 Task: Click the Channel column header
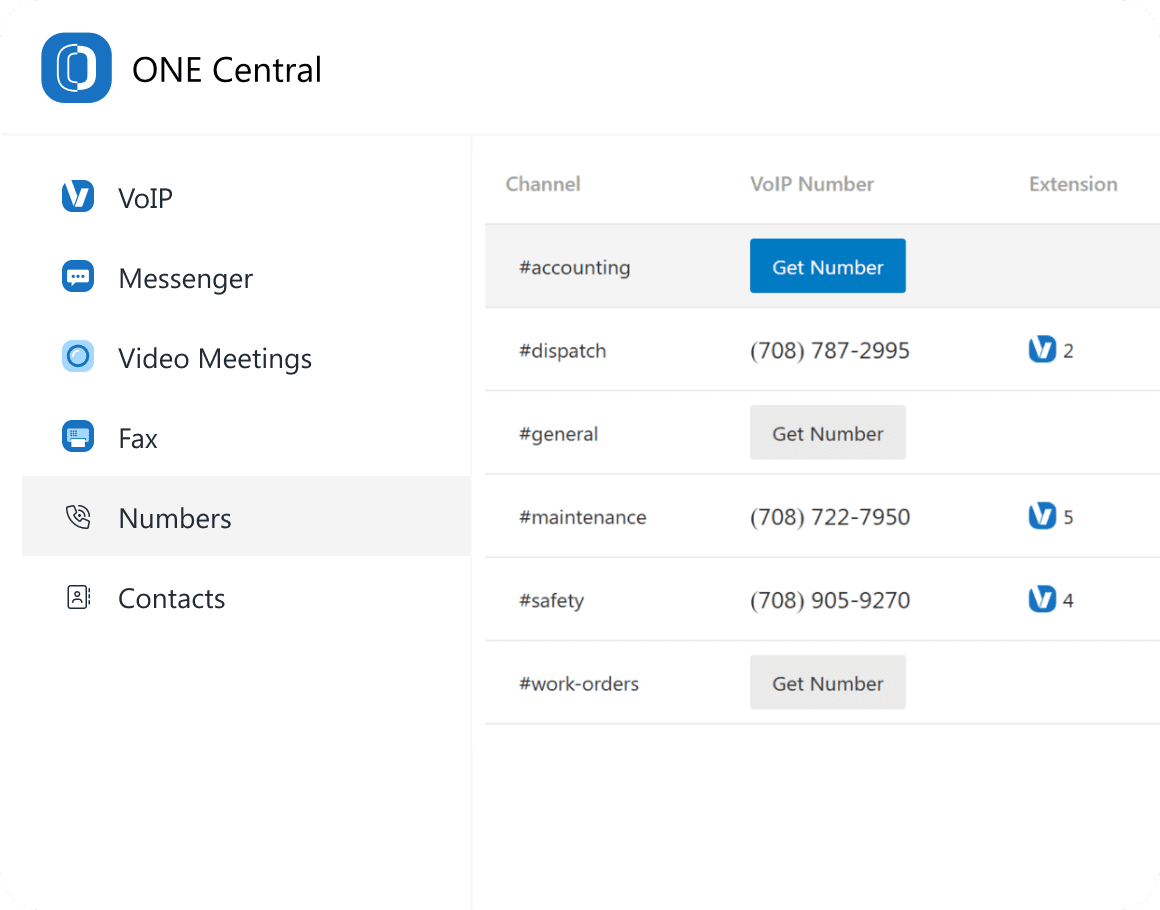pos(543,184)
